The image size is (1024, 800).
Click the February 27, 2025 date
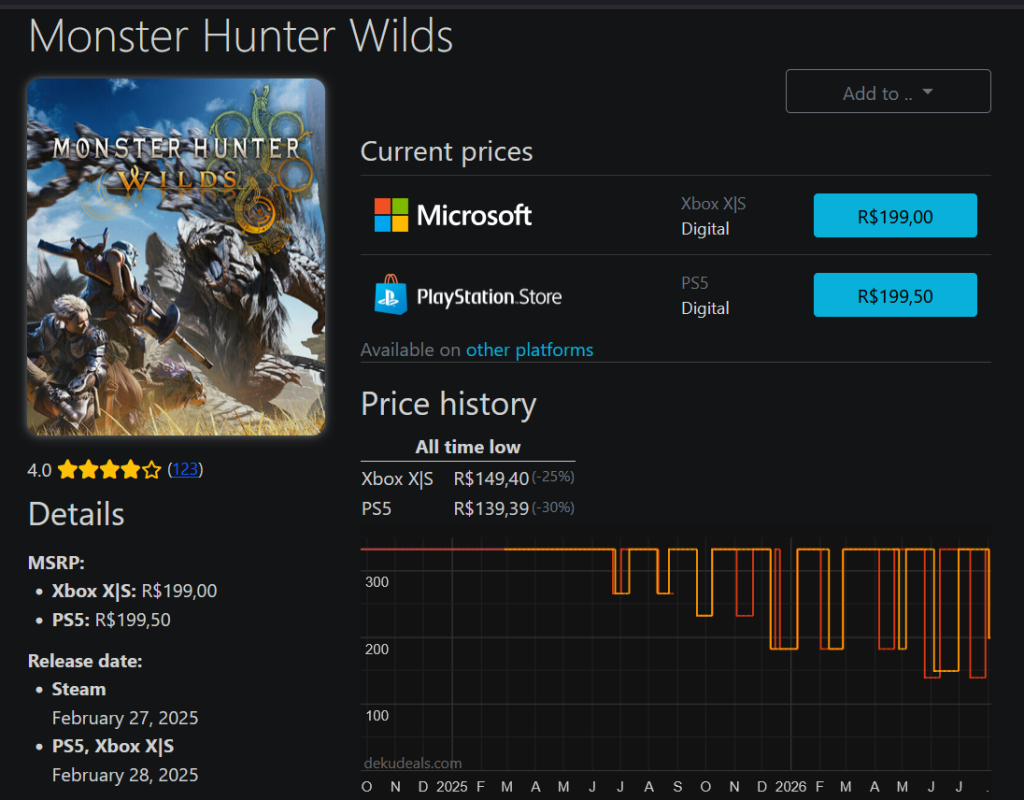[125, 718]
